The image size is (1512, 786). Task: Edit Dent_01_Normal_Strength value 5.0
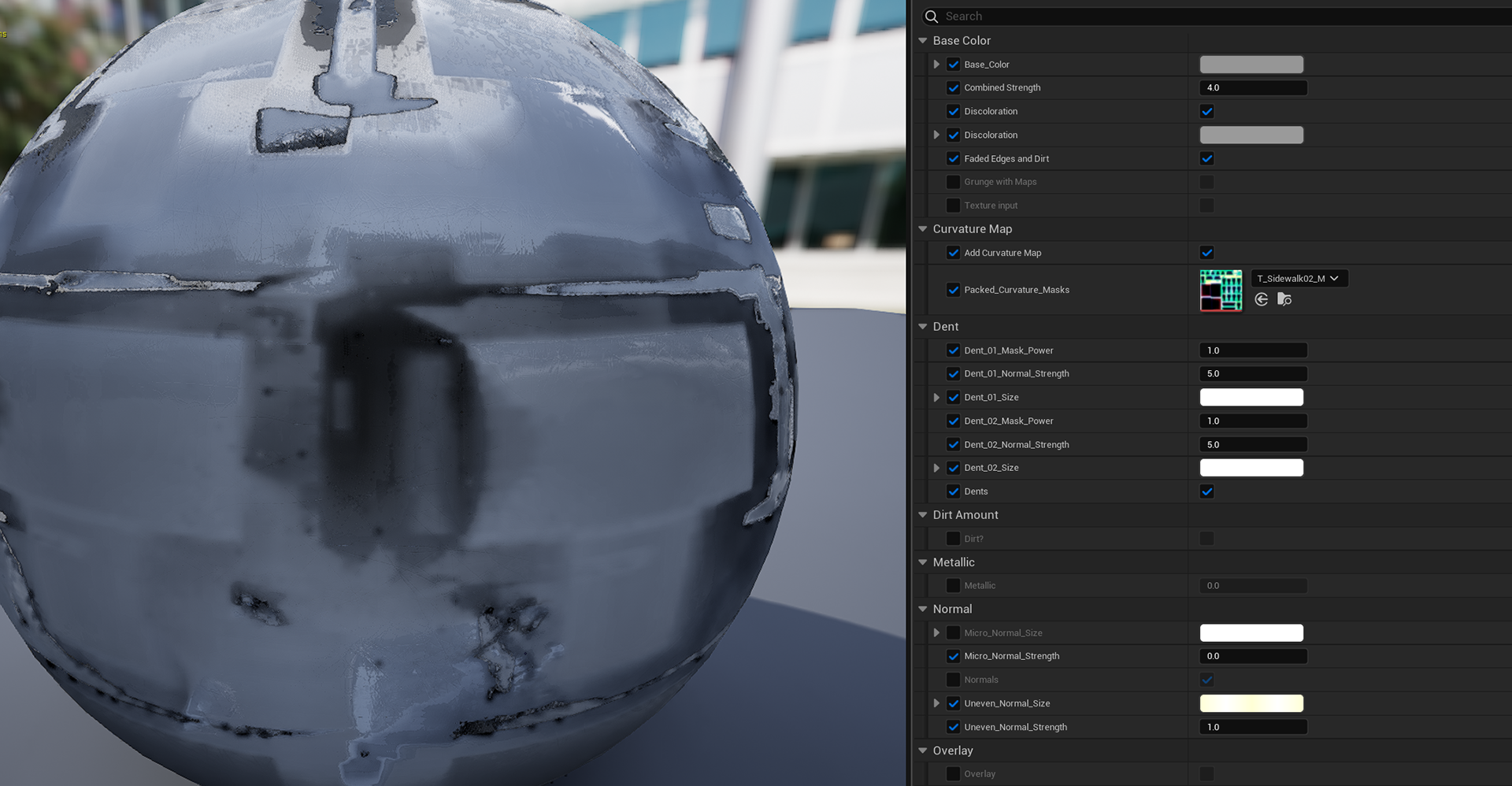tap(1254, 374)
